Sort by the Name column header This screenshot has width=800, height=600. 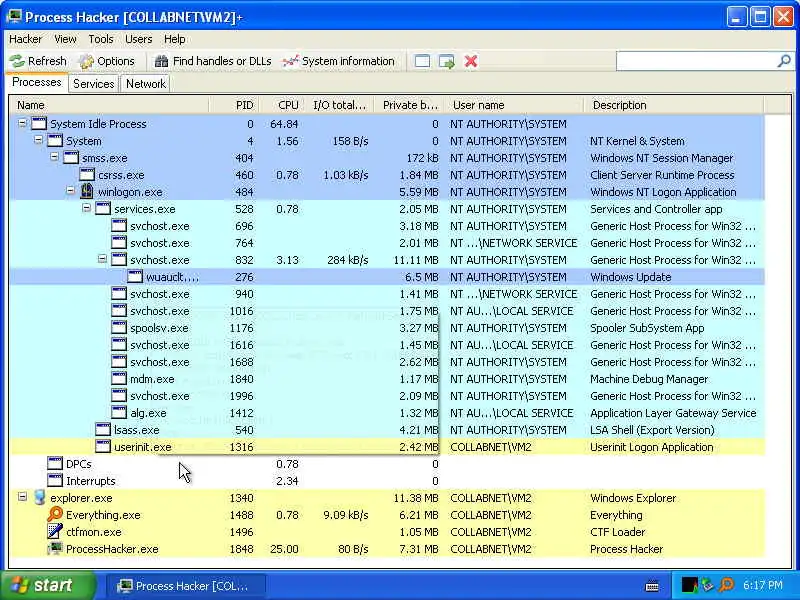[110, 105]
